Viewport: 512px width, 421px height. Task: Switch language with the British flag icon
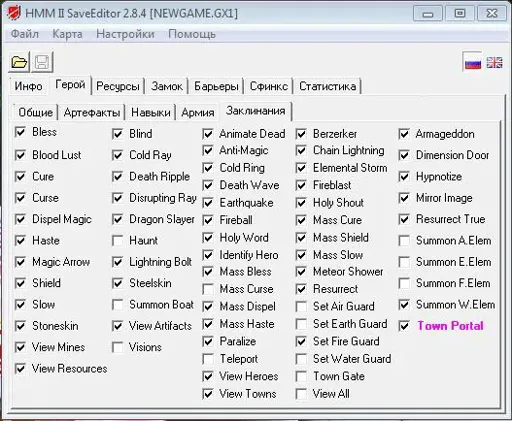494,62
